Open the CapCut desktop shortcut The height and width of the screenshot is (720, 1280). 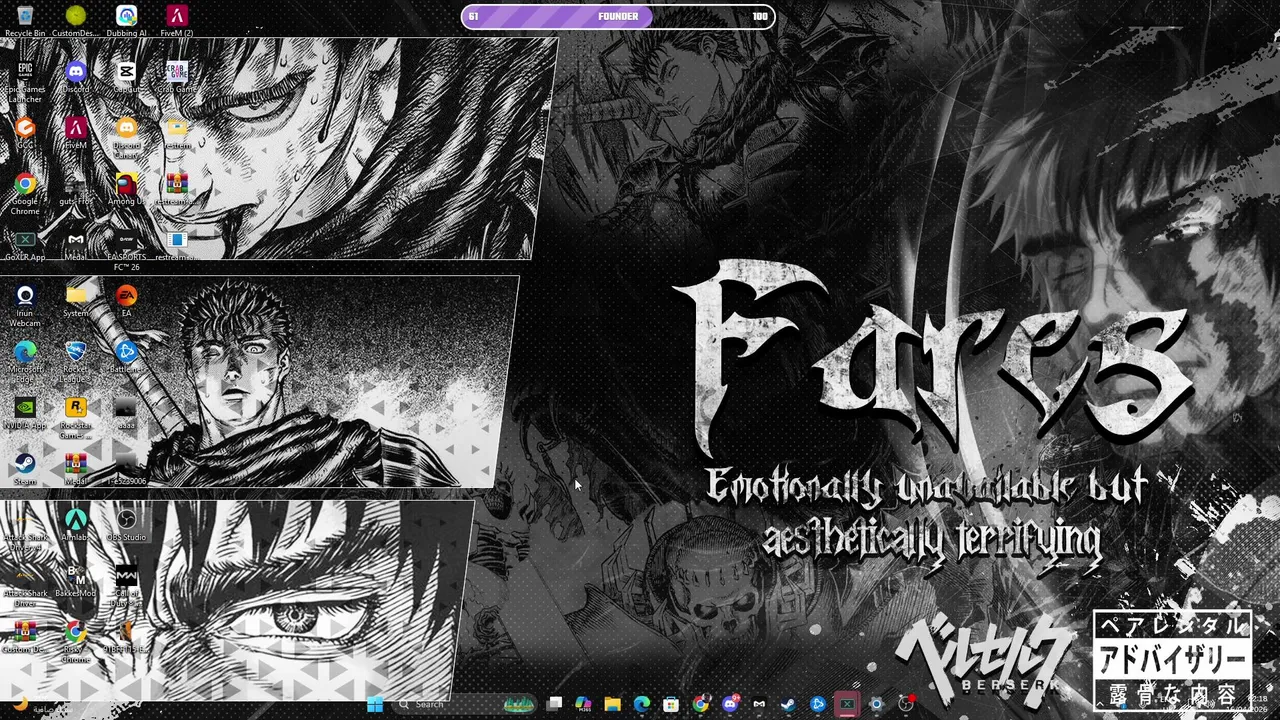click(126, 76)
